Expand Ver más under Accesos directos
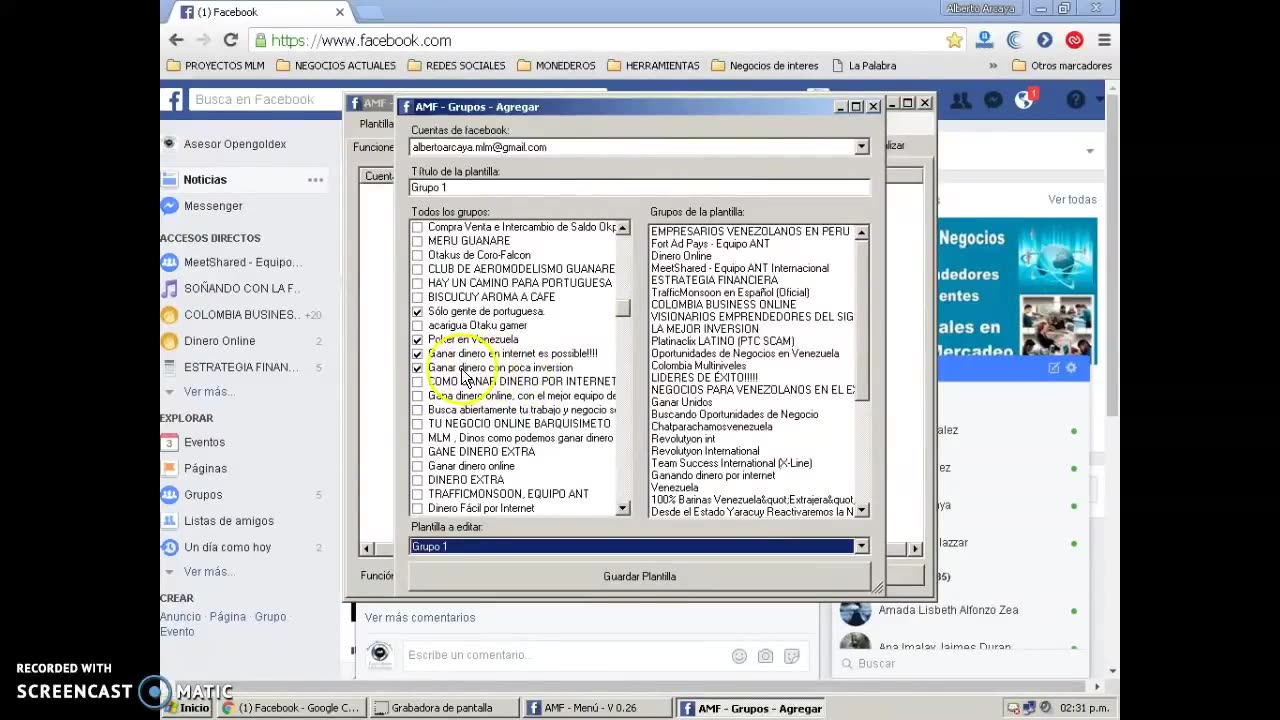The width and height of the screenshot is (1280, 720). click(207, 392)
